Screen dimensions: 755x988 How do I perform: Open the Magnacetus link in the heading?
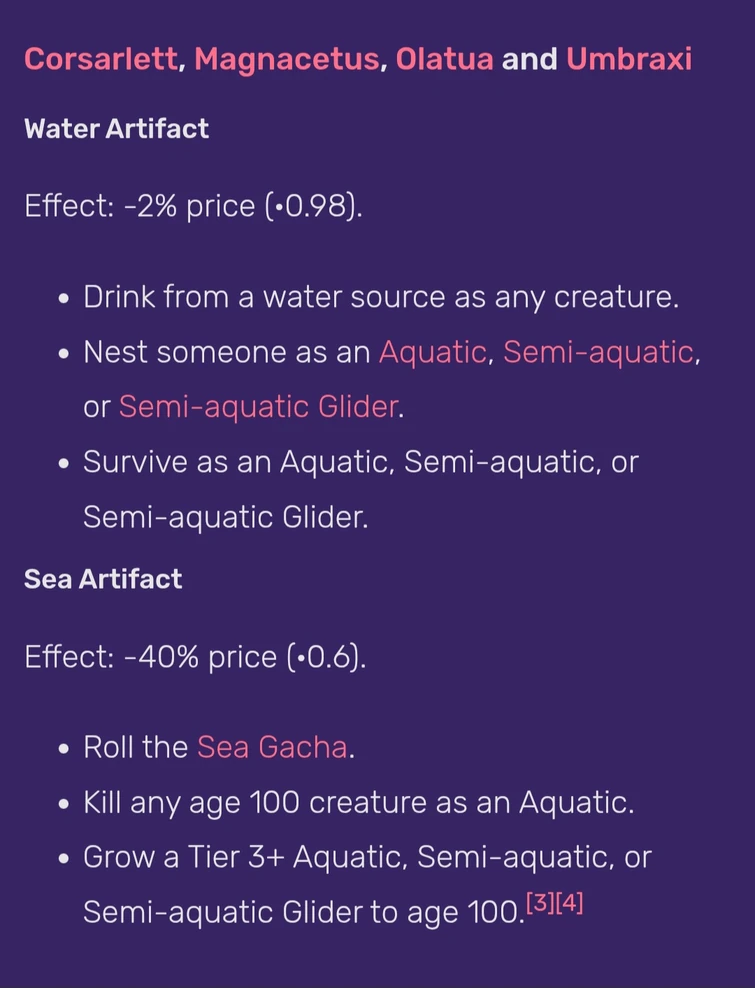tap(286, 59)
